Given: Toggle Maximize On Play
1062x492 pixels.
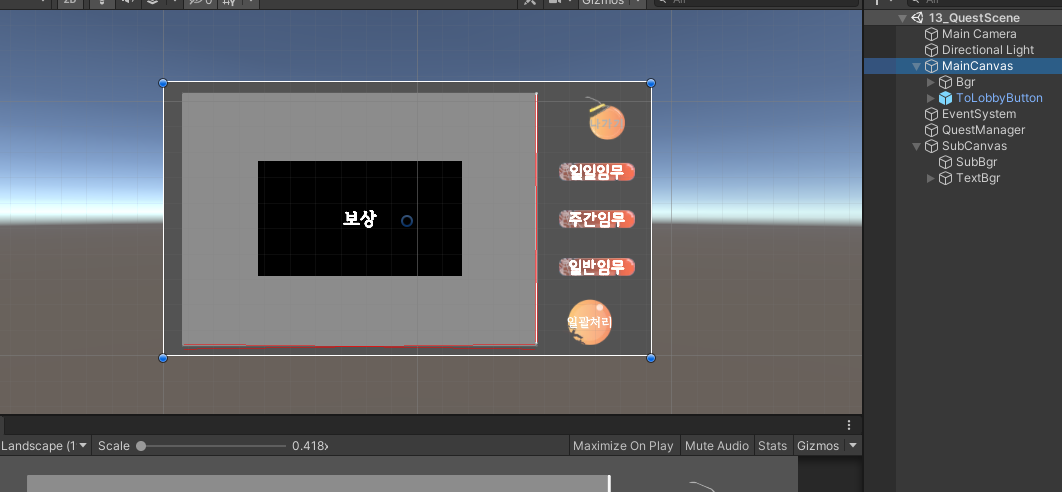Looking at the screenshot, I should [x=623, y=446].
